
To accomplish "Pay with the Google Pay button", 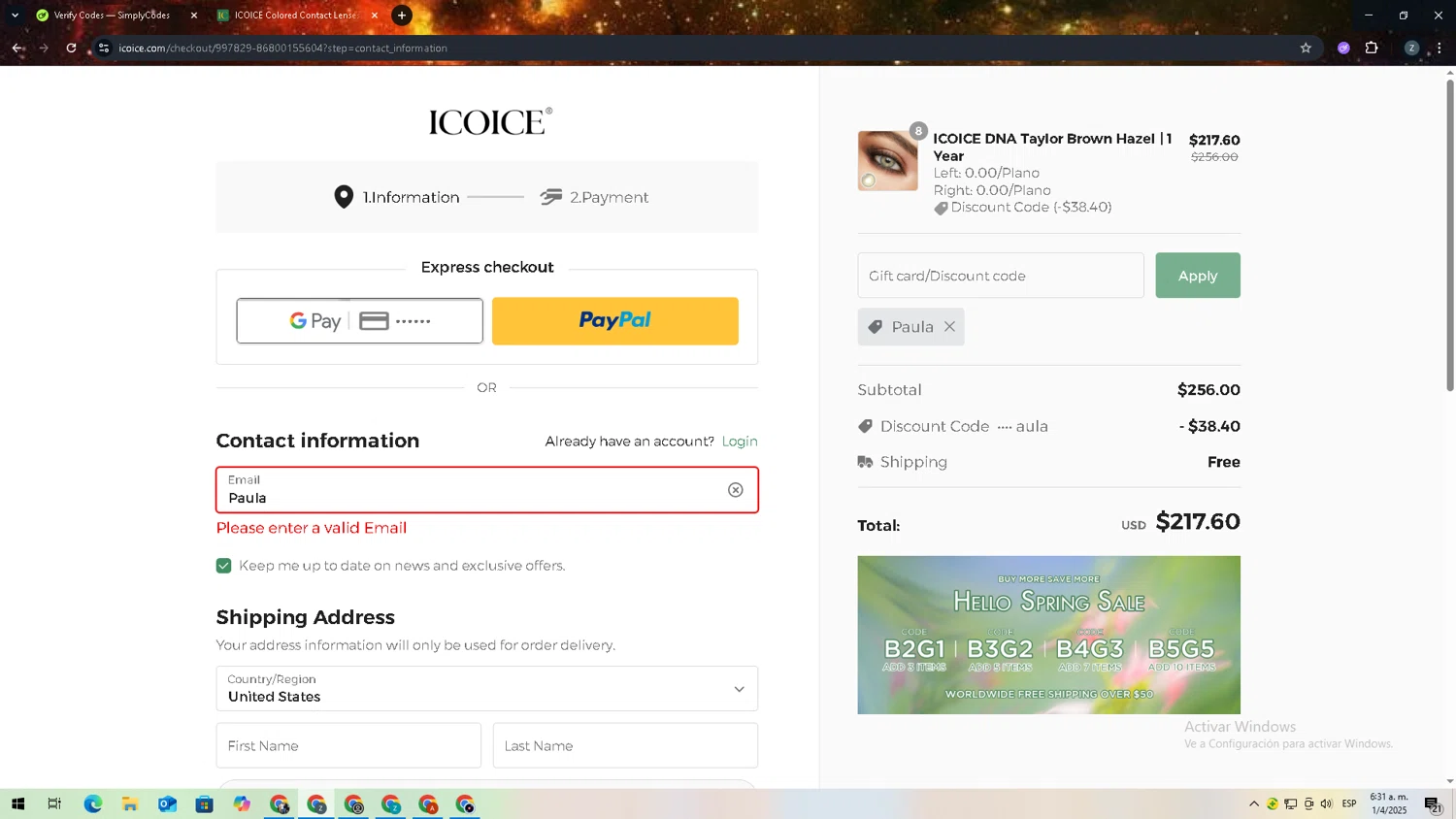I will click(x=359, y=321).
